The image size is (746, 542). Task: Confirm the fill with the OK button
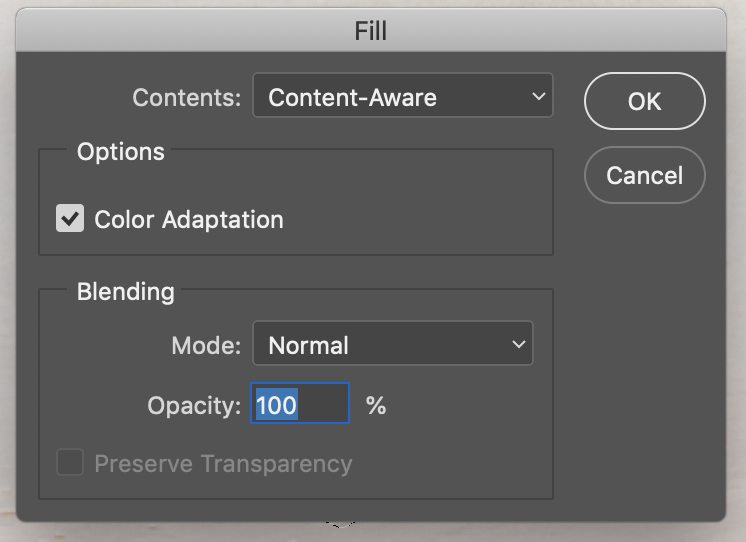click(x=644, y=100)
